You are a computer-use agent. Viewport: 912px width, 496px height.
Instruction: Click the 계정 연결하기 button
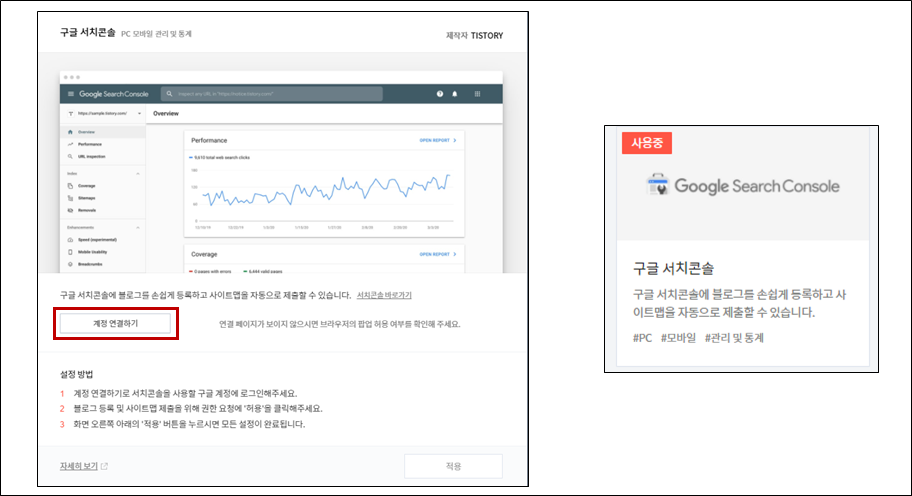[115, 323]
